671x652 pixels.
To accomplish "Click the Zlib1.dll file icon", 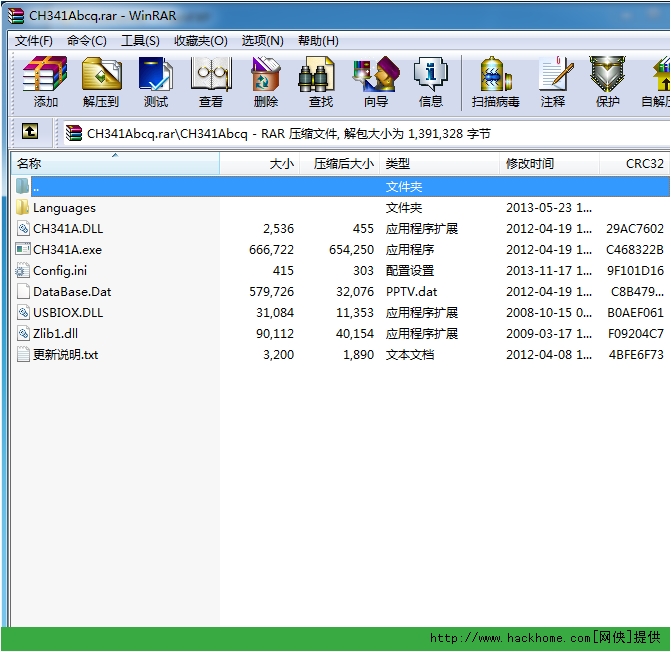I will pyautogui.click(x=23, y=333).
